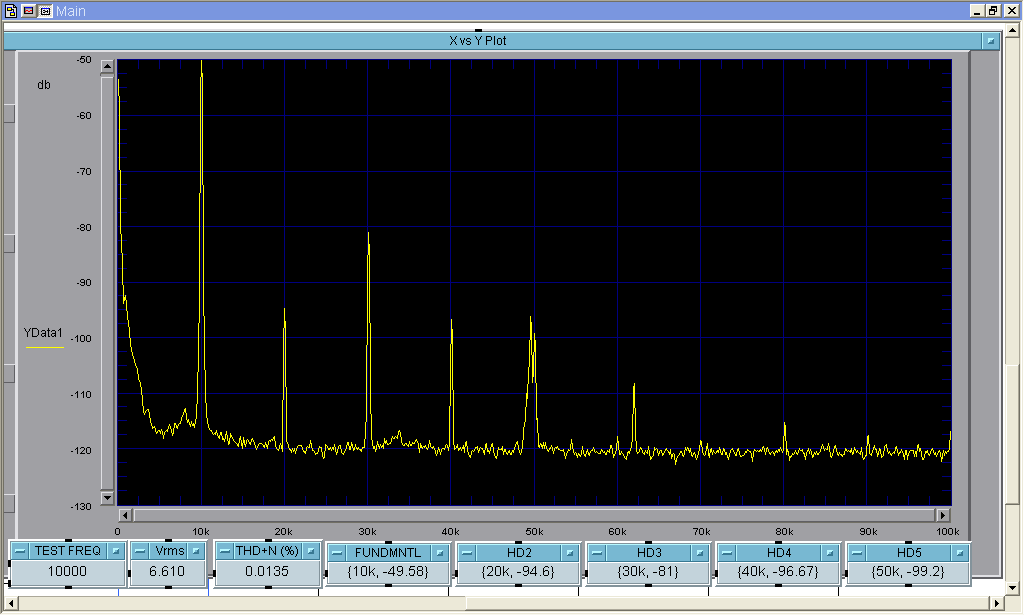The height and width of the screenshot is (615, 1024).
Task: Click the -130 Y-axis minimum label
Action: pos(82,507)
